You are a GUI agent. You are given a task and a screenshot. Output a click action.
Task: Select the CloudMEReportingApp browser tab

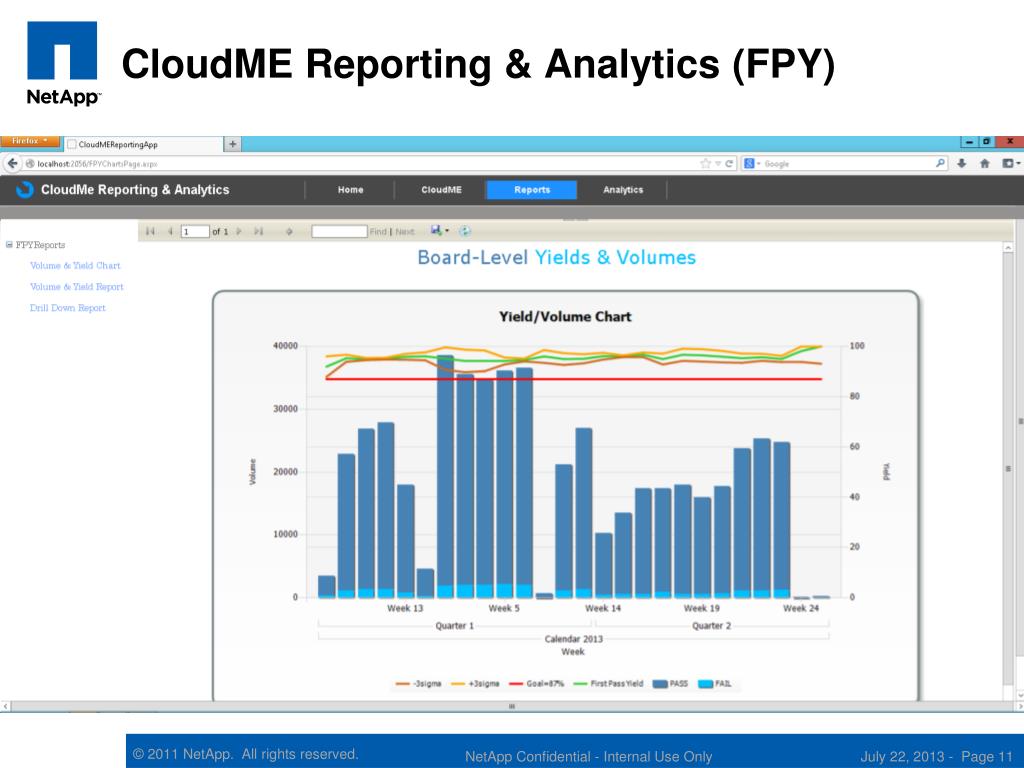pyautogui.click(x=144, y=144)
